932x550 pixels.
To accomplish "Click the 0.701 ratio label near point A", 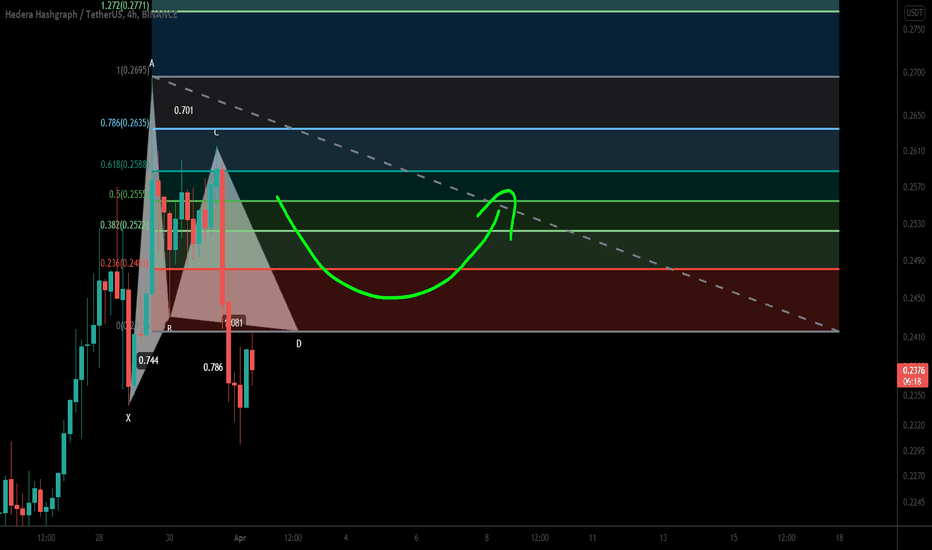I will click(184, 111).
